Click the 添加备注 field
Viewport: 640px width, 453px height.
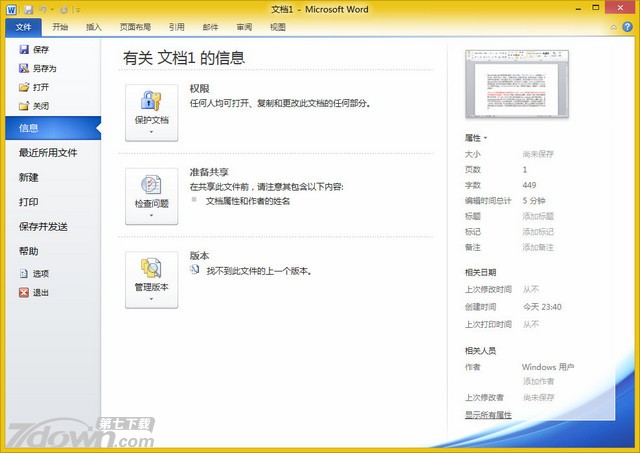[538, 247]
